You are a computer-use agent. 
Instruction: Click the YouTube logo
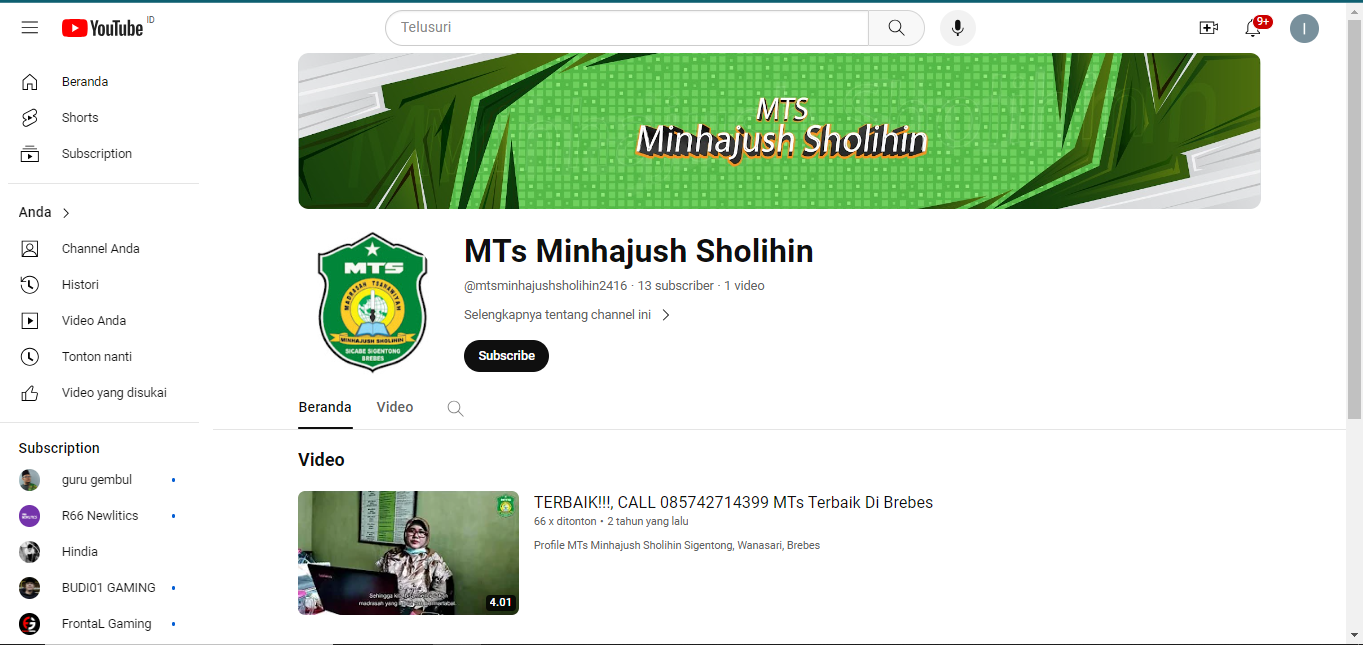coord(103,28)
